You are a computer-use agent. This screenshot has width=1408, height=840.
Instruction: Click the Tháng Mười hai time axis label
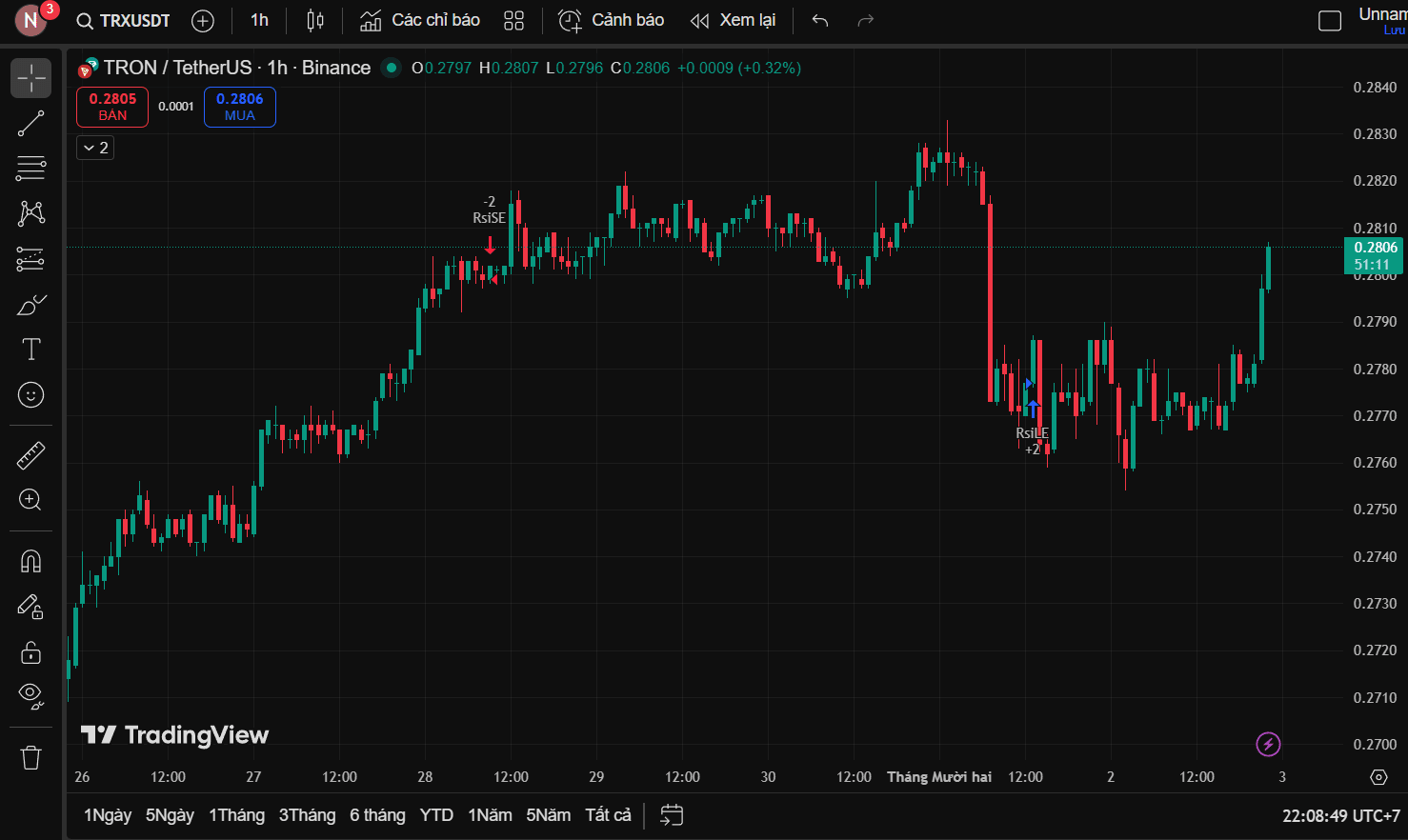[939, 777]
